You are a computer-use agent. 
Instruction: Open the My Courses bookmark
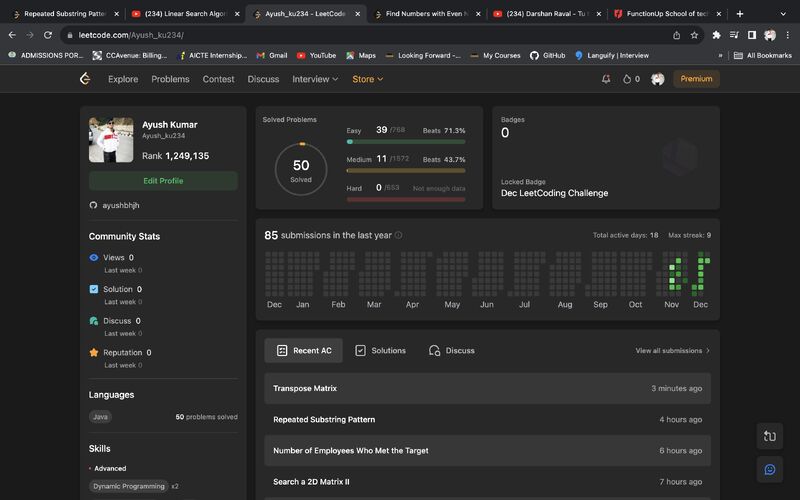click(495, 55)
